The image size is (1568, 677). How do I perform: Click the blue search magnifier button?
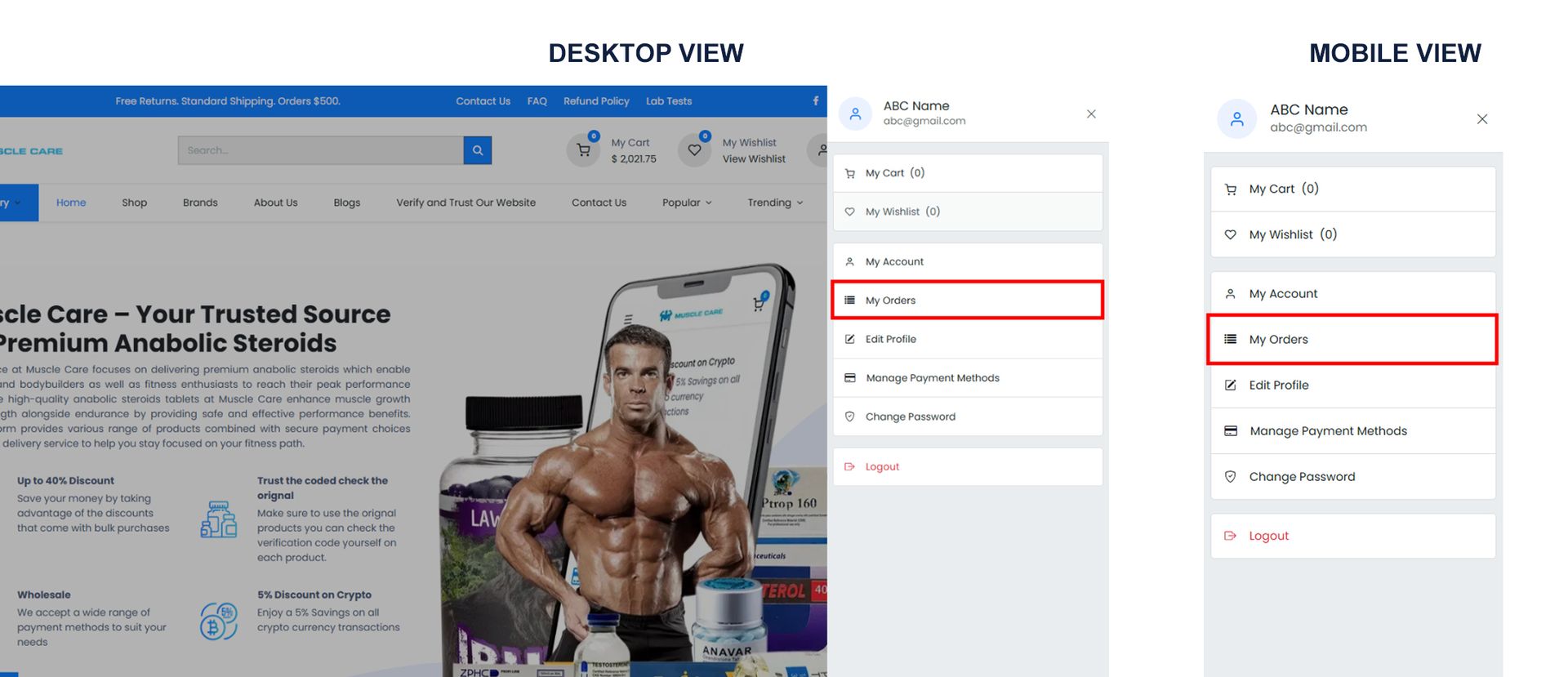[x=478, y=150]
